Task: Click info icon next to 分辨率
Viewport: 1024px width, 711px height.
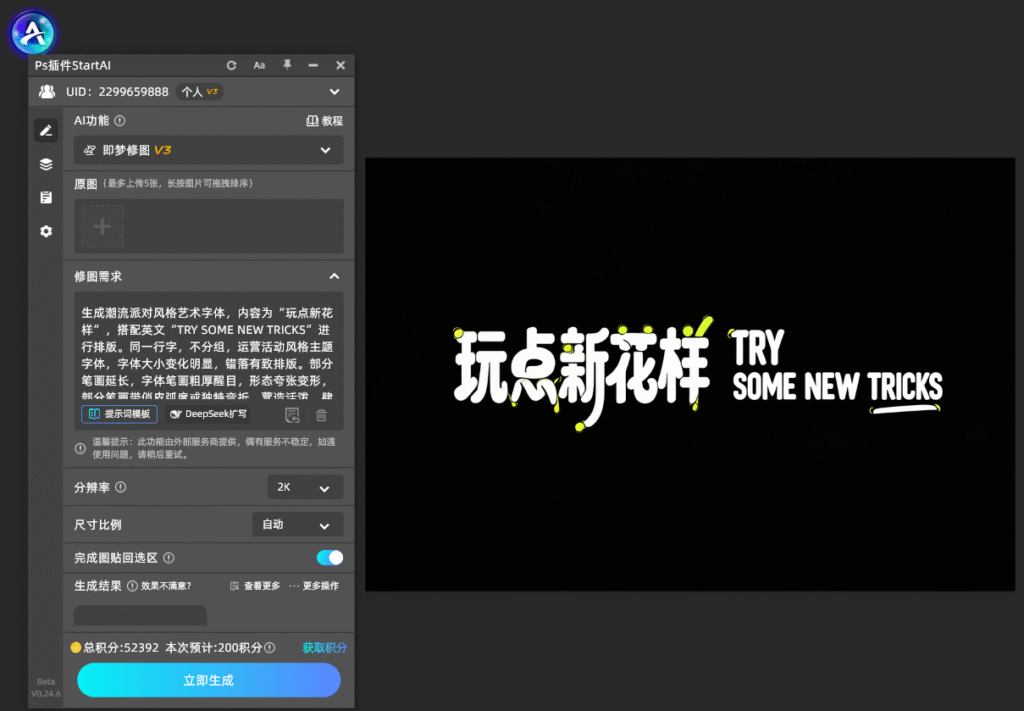Action: tap(121, 487)
